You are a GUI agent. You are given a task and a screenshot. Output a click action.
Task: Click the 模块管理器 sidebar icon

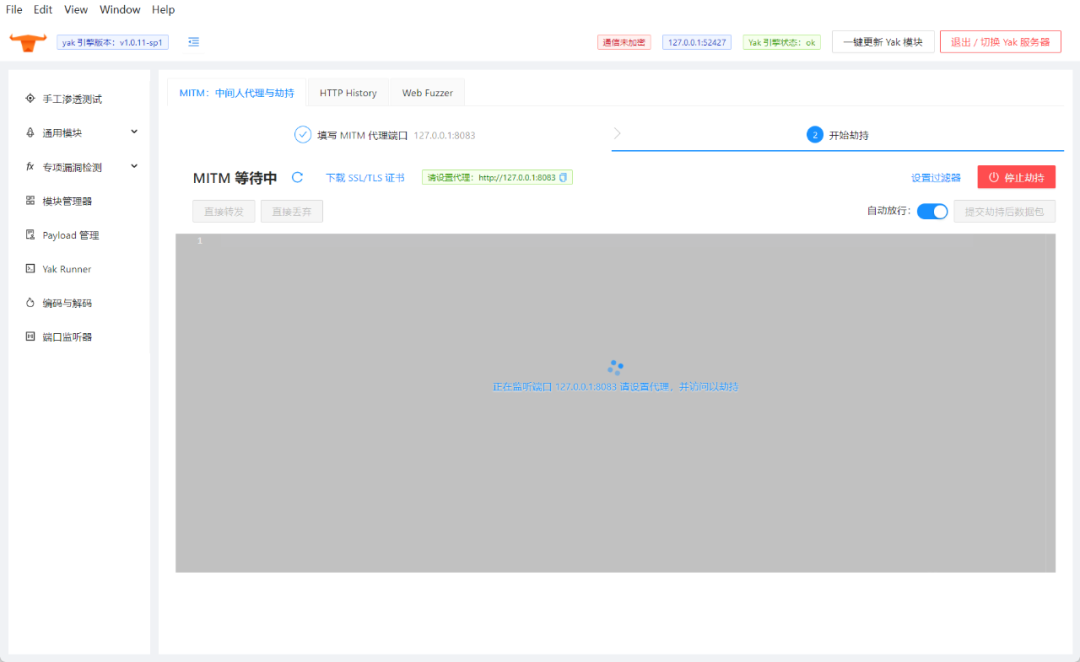(30, 200)
